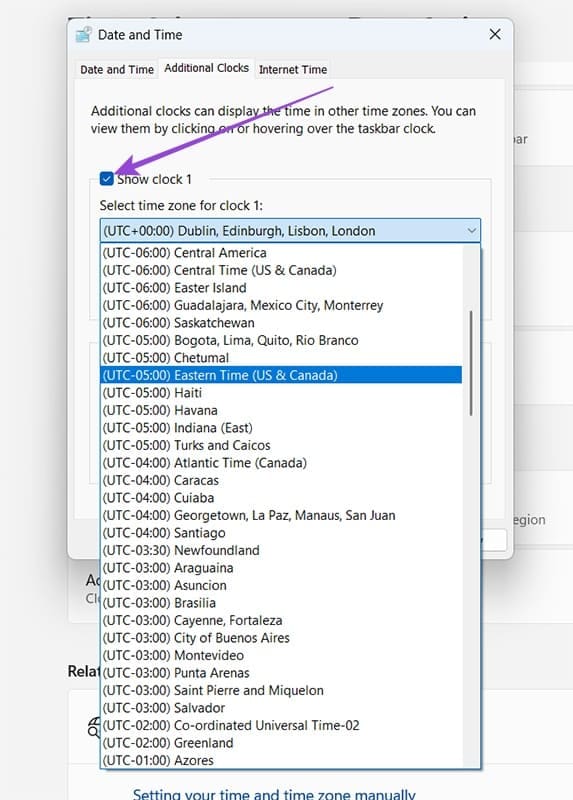The height and width of the screenshot is (800, 573).
Task: Click the Date and Time dialog title icon
Action: 83,35
